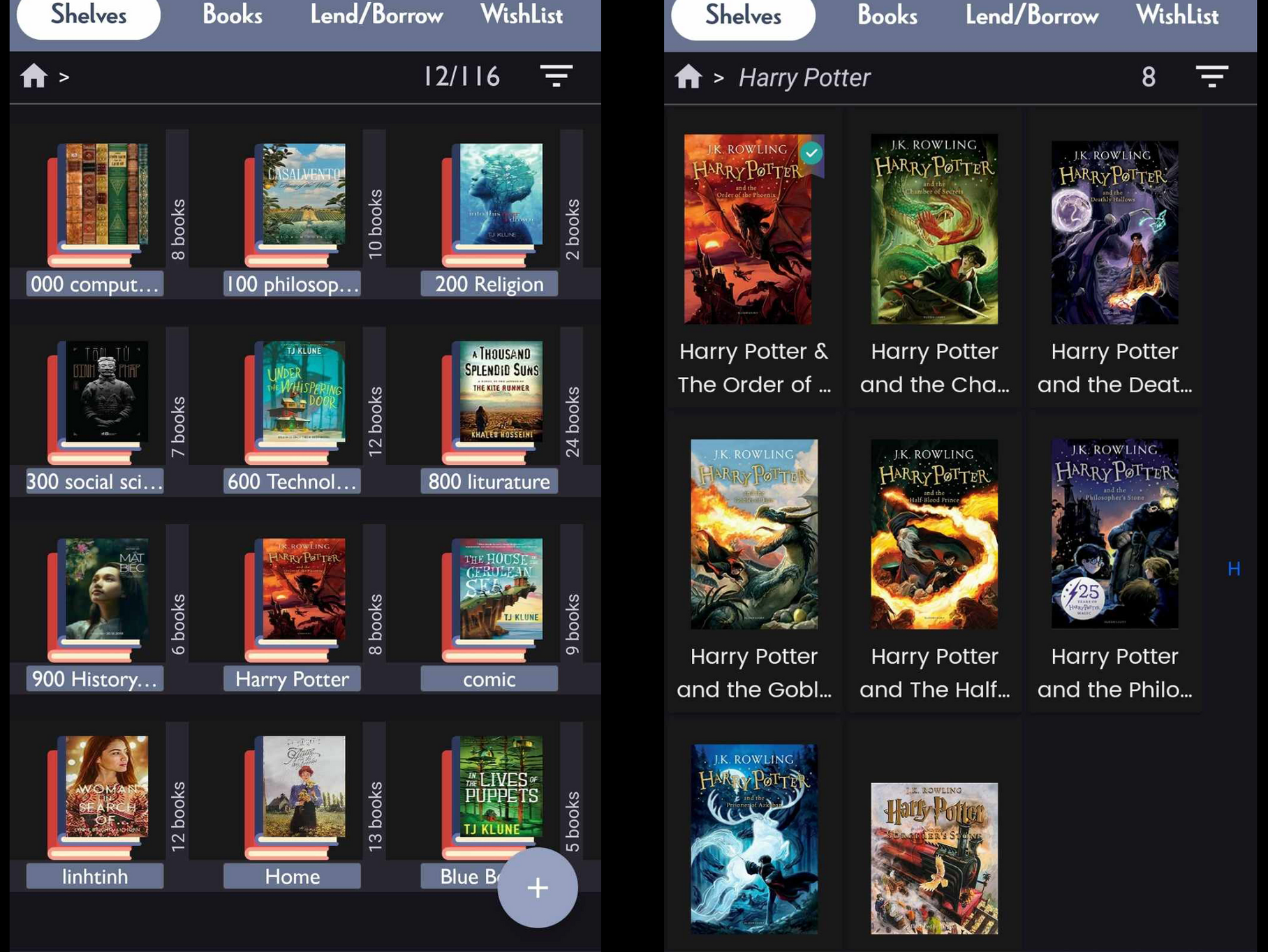Select Harry Potter and the Chamber of Secrets cover
This screenshot has height=952, width=1268.
coord(935,230)
